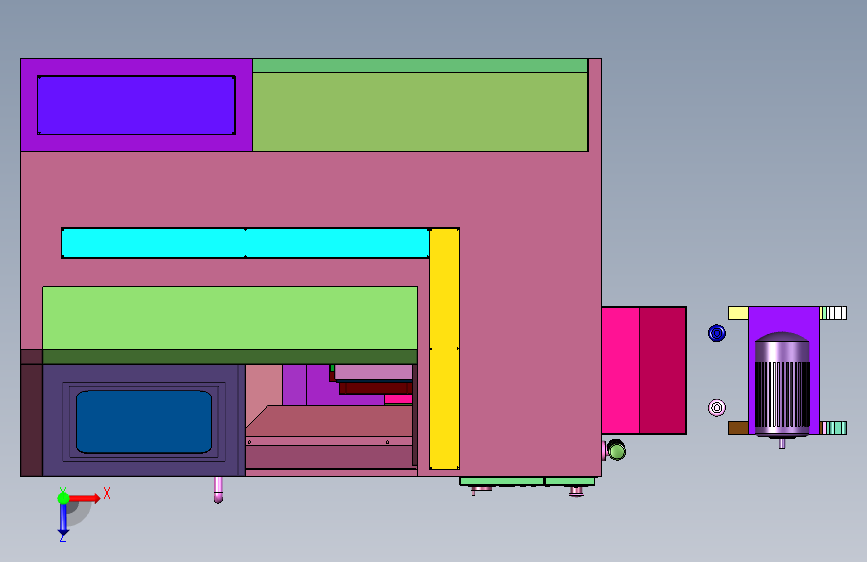Select the yellow vertical bar
Viewport: 867px width, 562px height.
click(x=445, y=349)
